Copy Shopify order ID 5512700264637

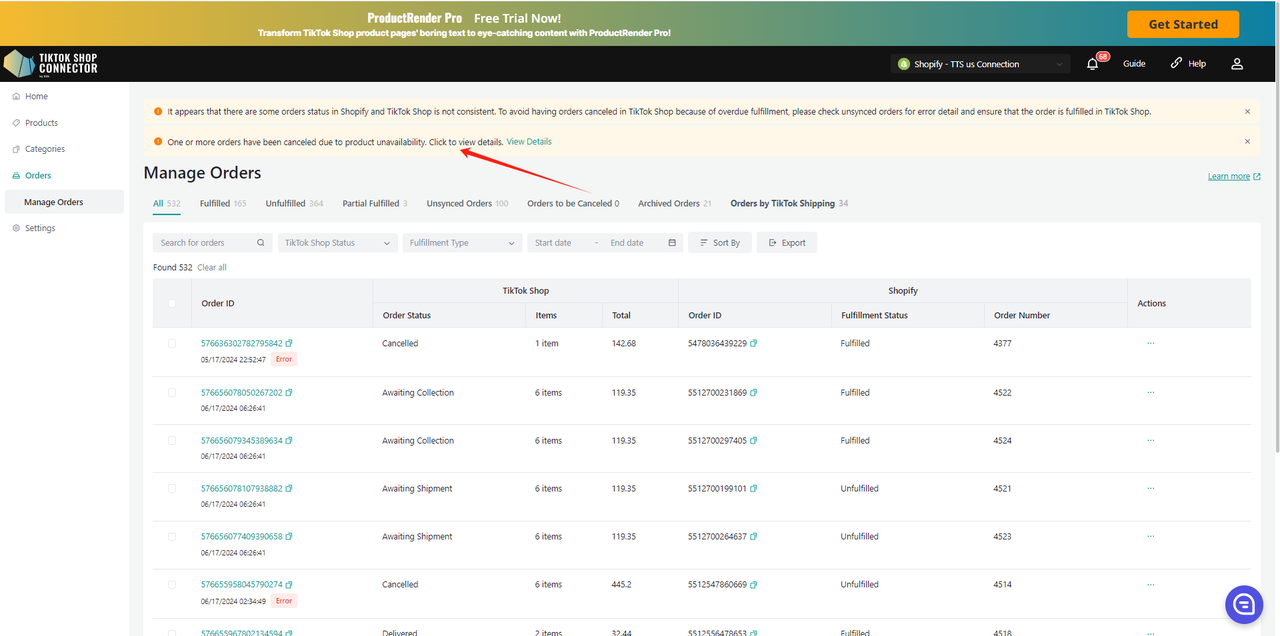(754, 537)
